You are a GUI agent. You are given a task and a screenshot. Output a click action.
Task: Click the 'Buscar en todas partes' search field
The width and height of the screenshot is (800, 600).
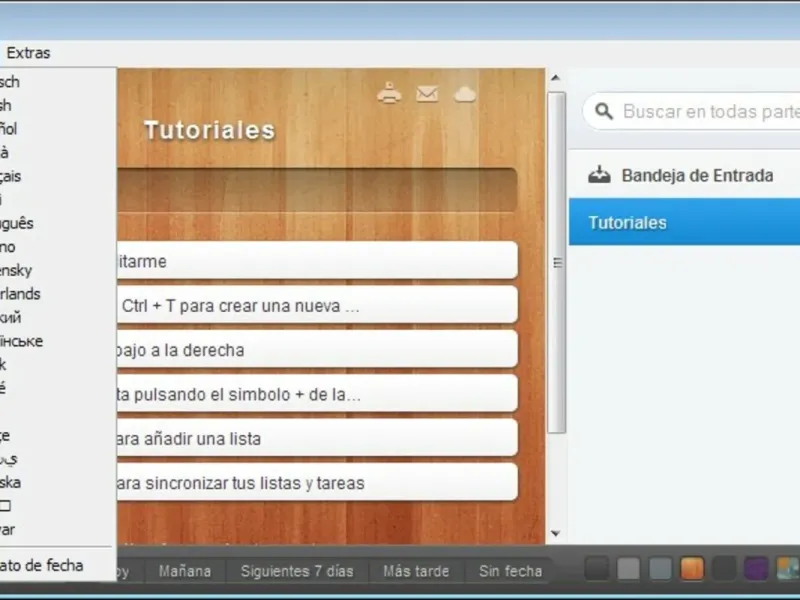coord(691,111)
